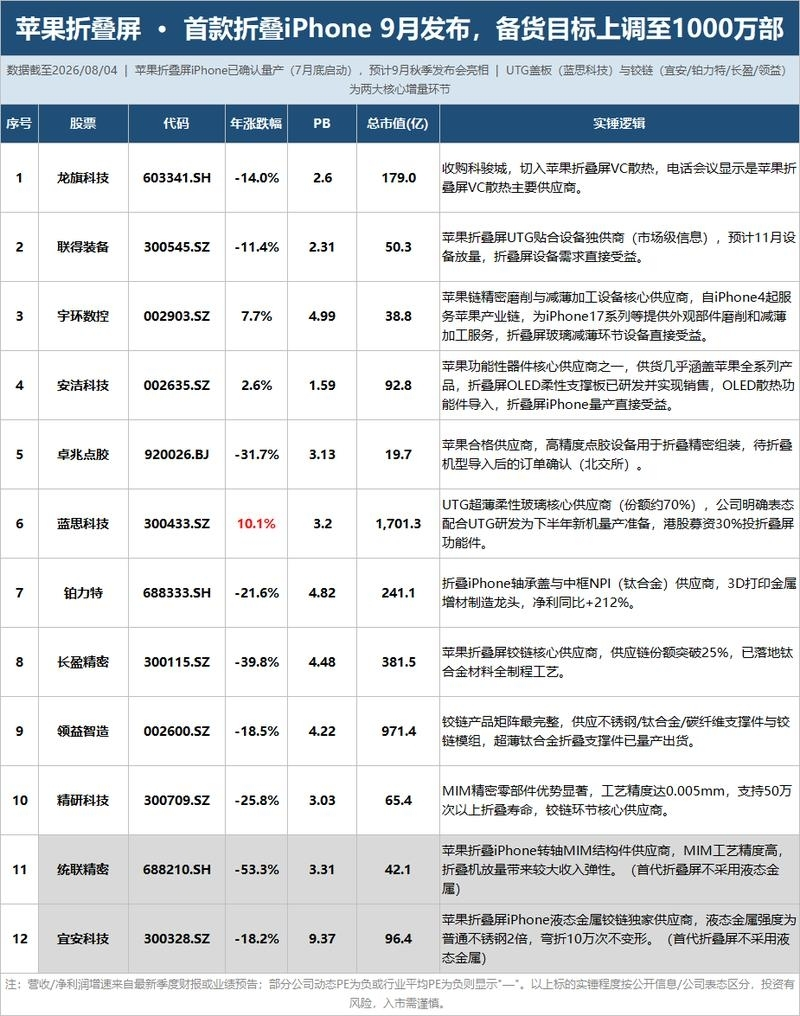Screen dimensions: 800x1016
Task: Click 宜安科技 logic text about 液态金属铰链
Action: pyautogui.click(x=619, y=939)
